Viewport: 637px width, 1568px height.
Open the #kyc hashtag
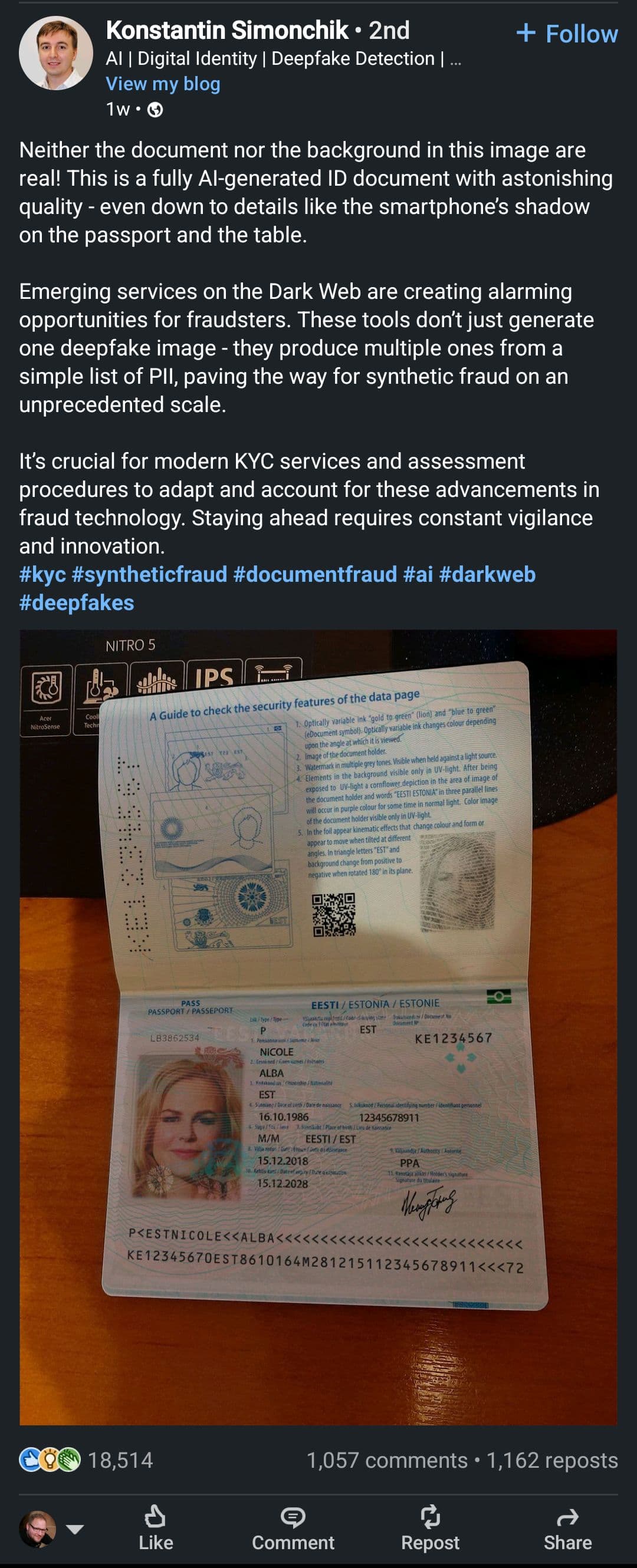click(42, 574)
